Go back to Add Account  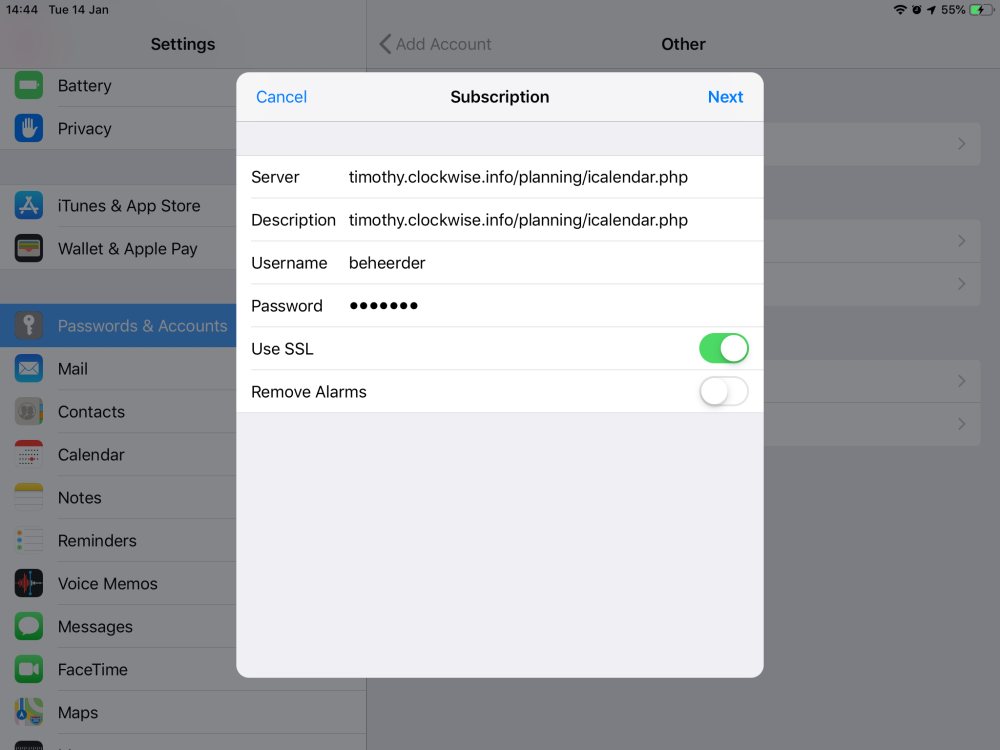click(x=436, y=44)
